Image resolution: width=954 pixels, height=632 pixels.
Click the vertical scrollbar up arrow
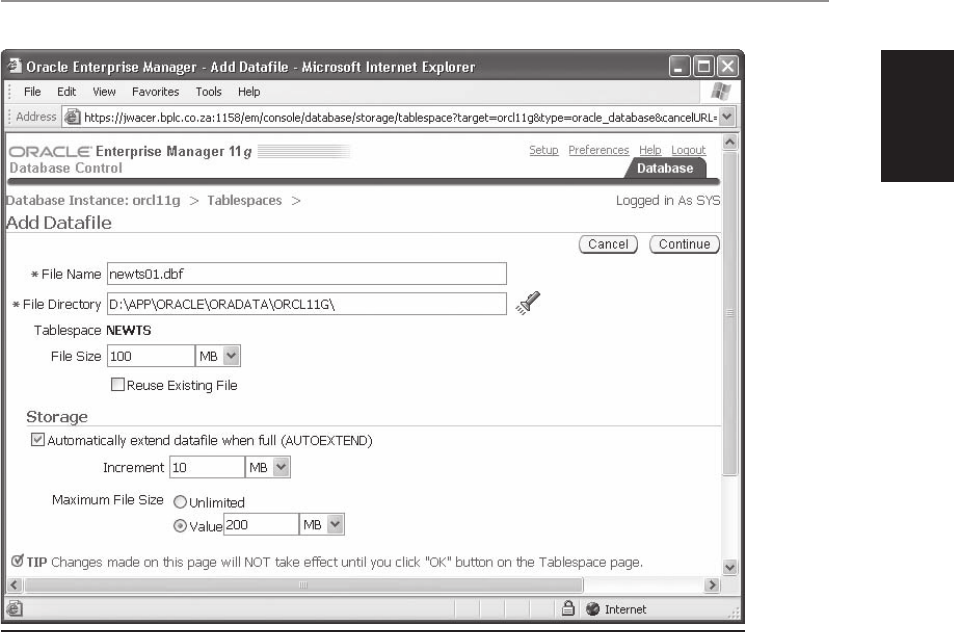[730, 142]
